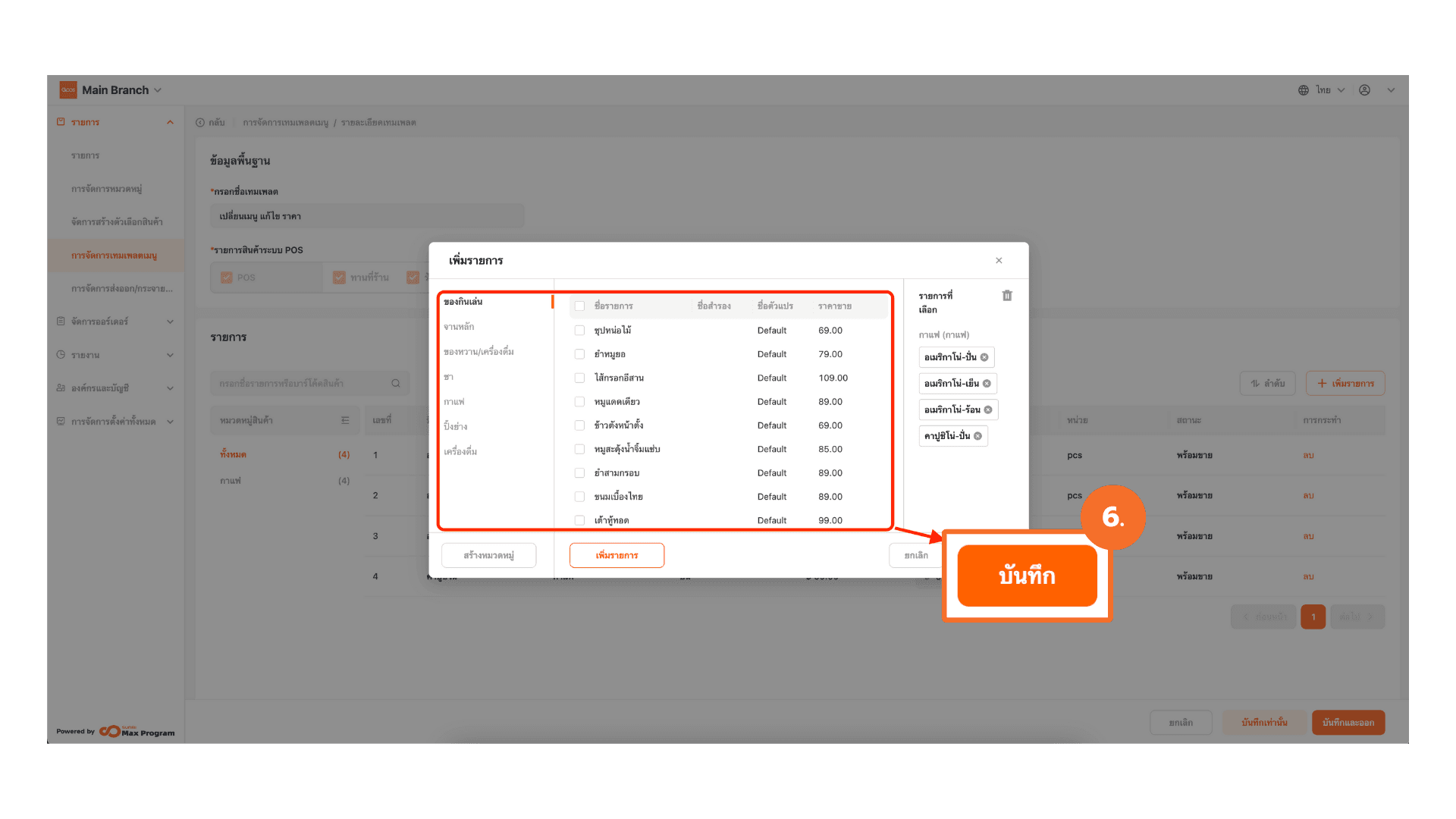Remove the อเมริกาโน่-ปั่น selected tag
This screenshot has width=1456, height=819.
pyautogui.click(x=984, y=357)
